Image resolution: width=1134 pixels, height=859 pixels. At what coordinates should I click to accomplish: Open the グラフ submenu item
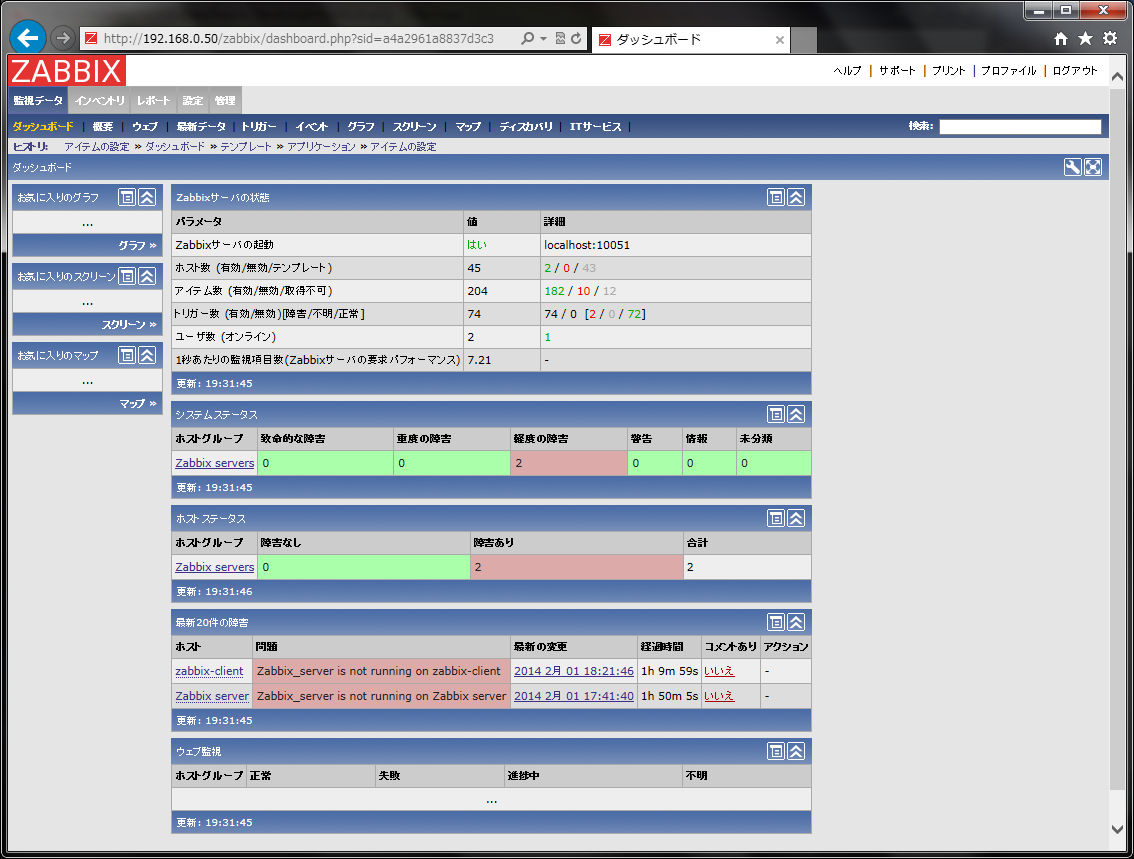click(x=361, y=127)
